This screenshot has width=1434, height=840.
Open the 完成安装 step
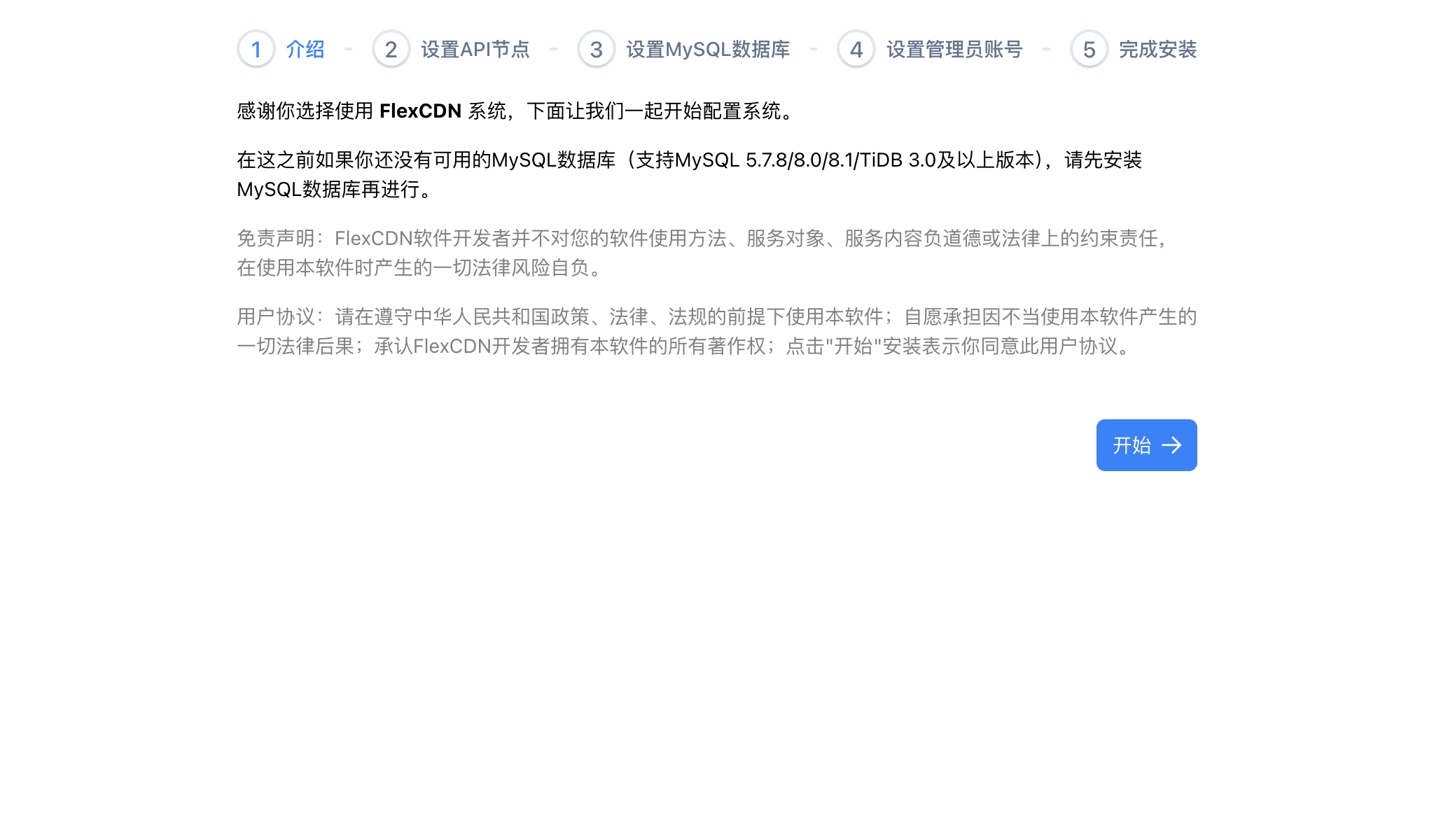pyautogui.click(x=1159, y=49)
